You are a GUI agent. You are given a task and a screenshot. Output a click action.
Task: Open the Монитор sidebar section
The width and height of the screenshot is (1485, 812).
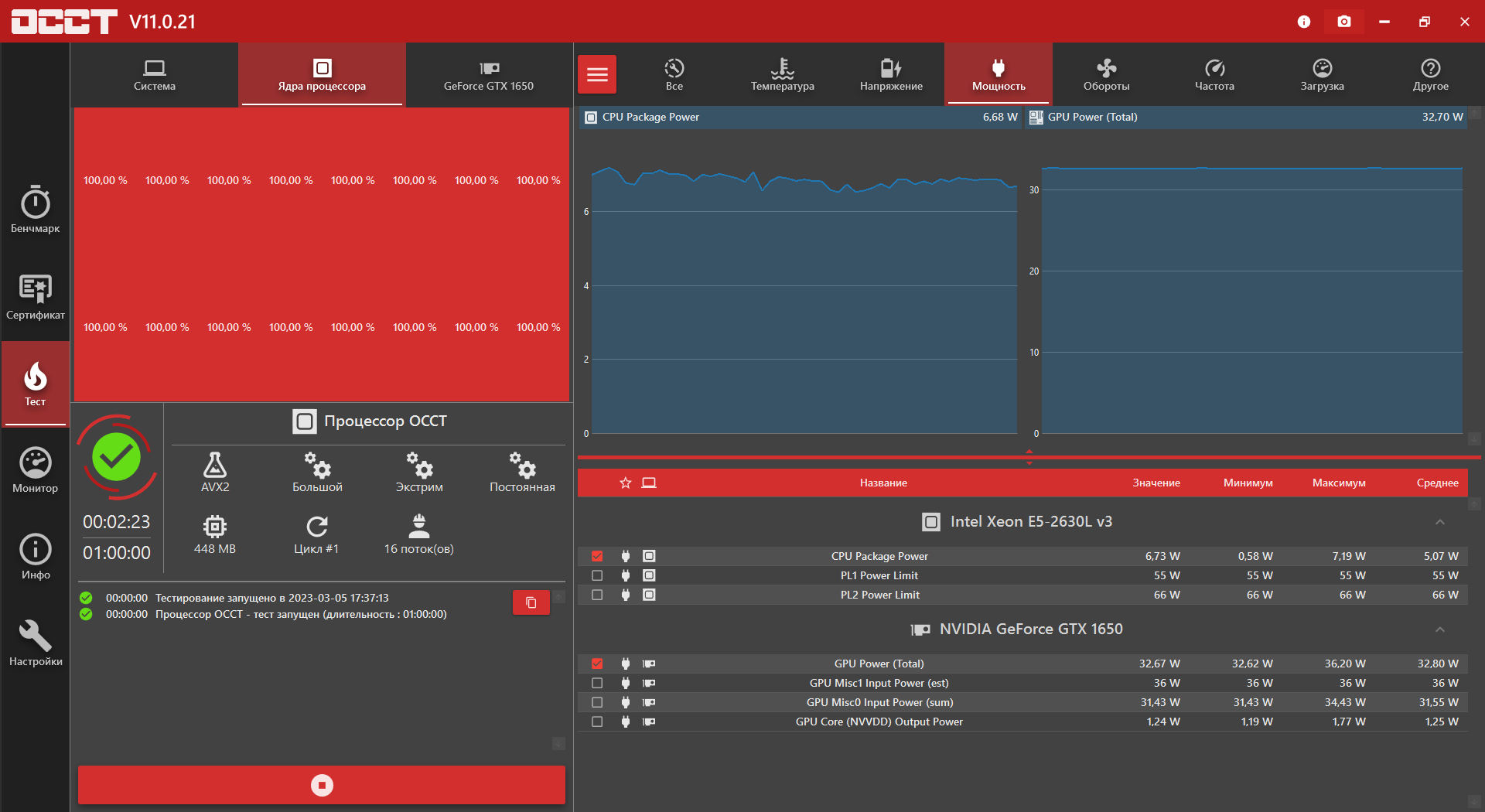point(35,470)
